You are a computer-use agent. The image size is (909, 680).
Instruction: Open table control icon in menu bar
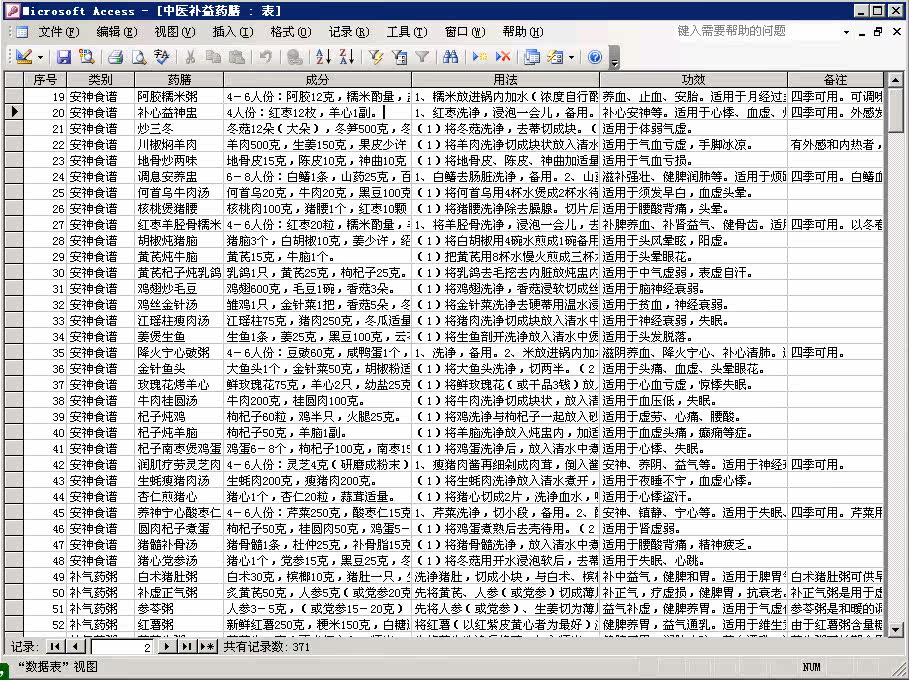click(21, 32)
